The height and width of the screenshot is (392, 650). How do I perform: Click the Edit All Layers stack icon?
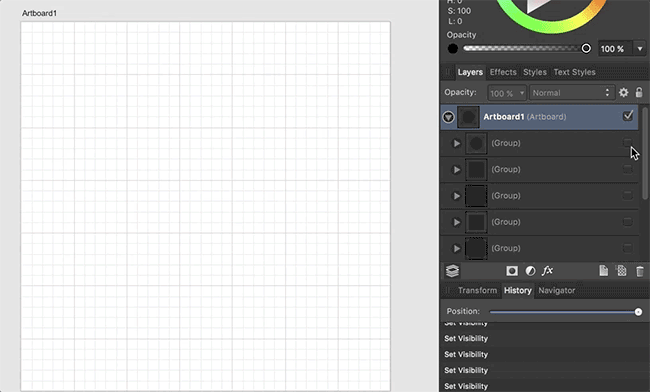(x=452, y=271)
